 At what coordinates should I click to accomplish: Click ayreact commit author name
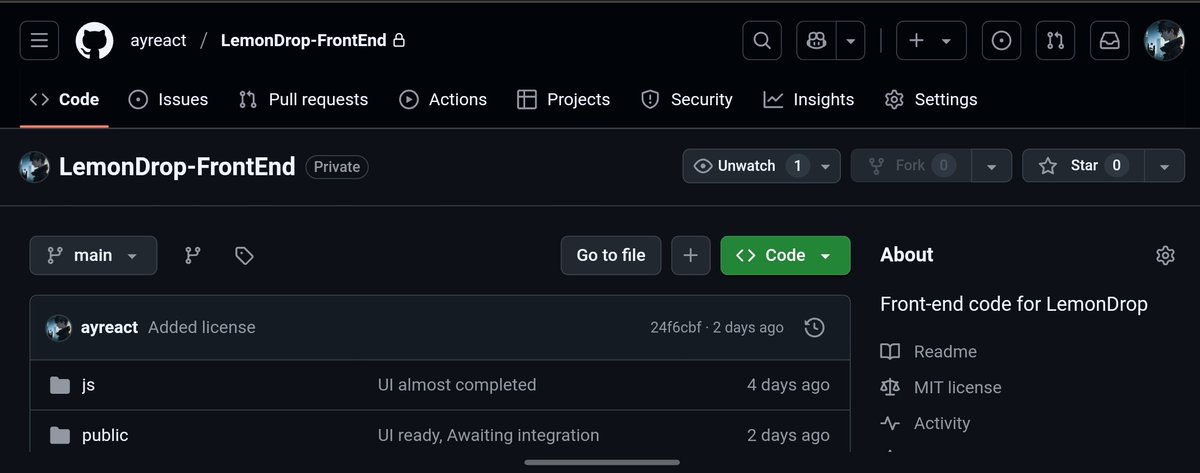coord(109,327)
